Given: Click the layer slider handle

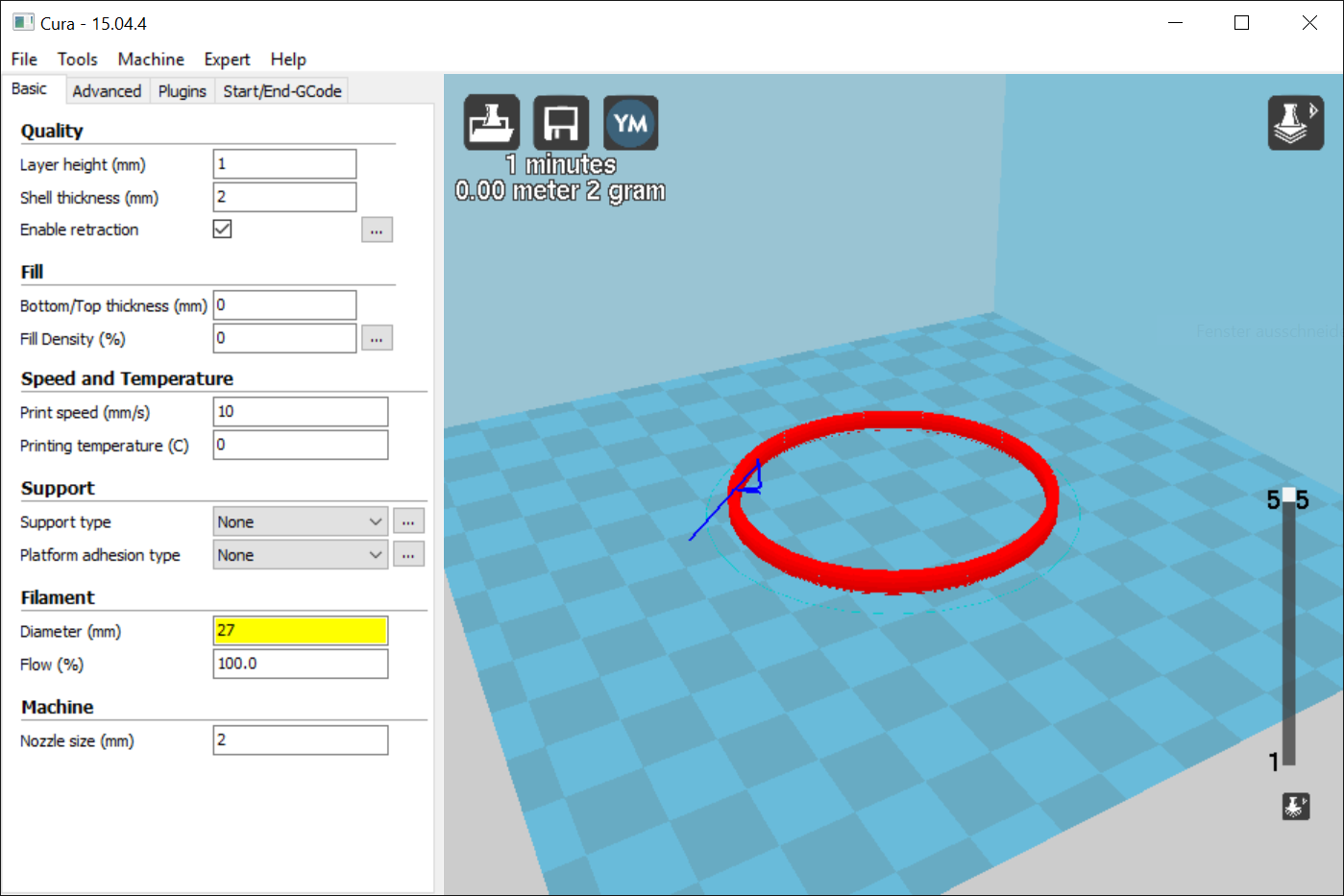Looking at the screenshot, I should pos(1288,496).
